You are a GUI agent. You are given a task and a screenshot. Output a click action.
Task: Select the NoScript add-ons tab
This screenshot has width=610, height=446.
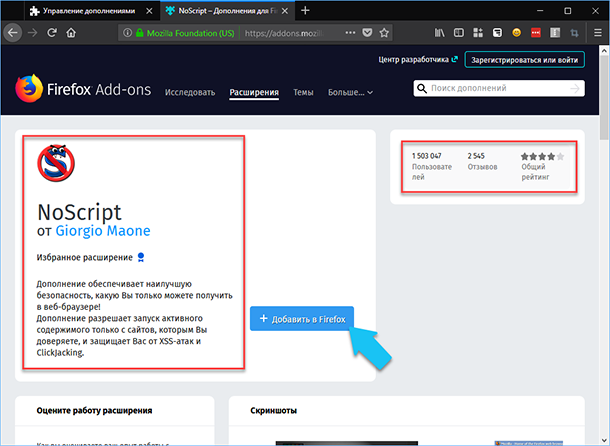[x=227, y=11]
